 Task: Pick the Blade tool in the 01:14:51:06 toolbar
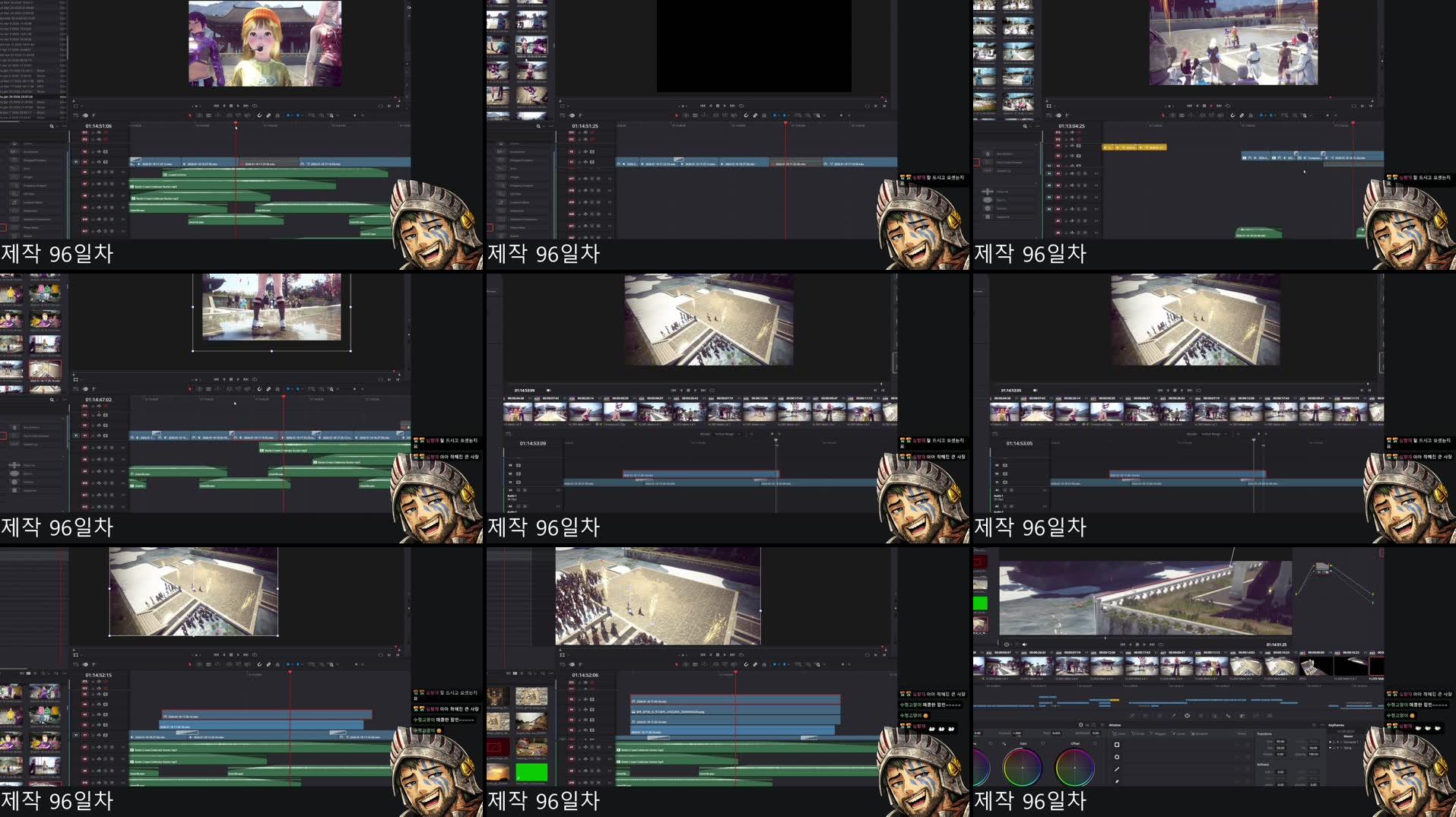[208, 116]
